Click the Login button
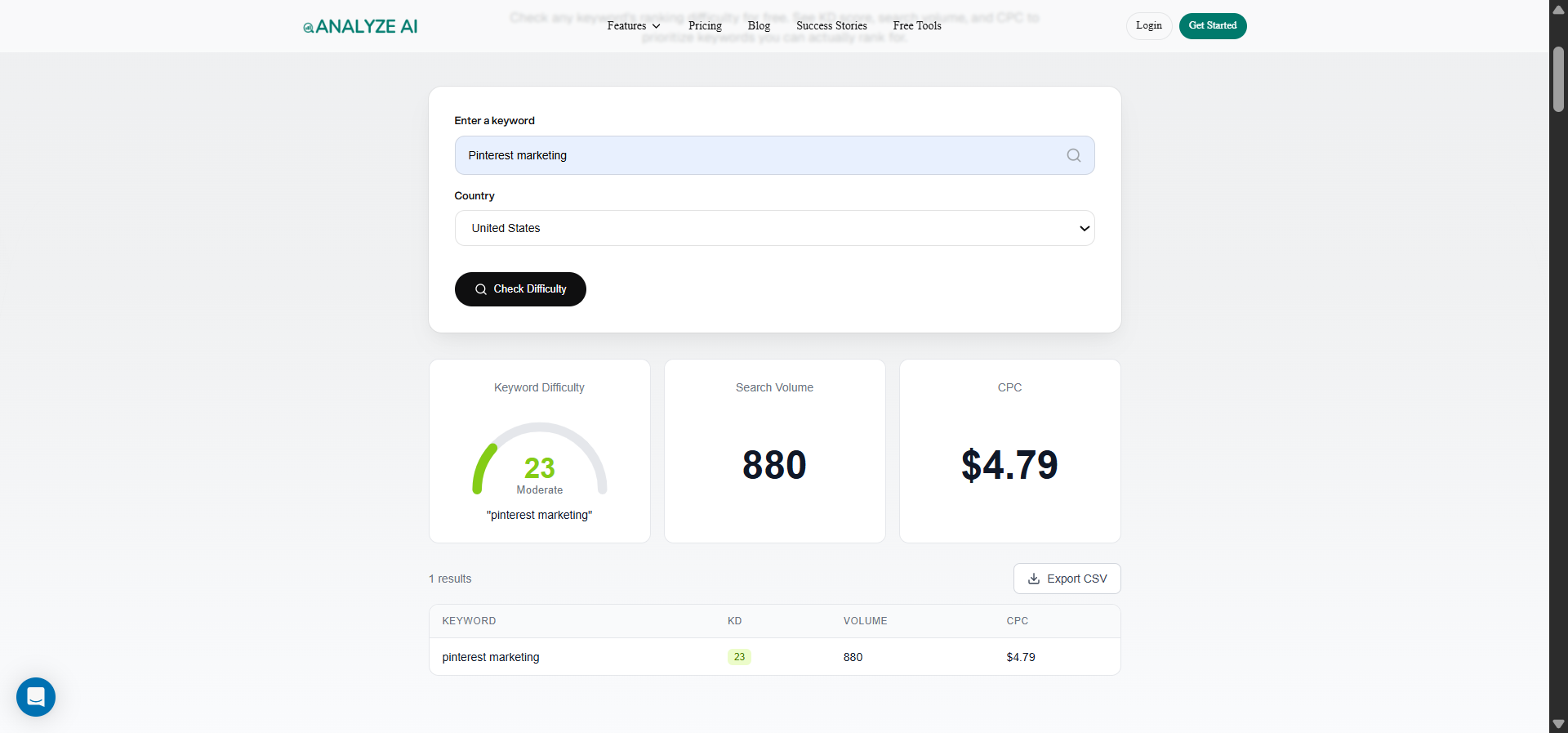This screenshot has height=733, width=1568. click(1149, 26)
